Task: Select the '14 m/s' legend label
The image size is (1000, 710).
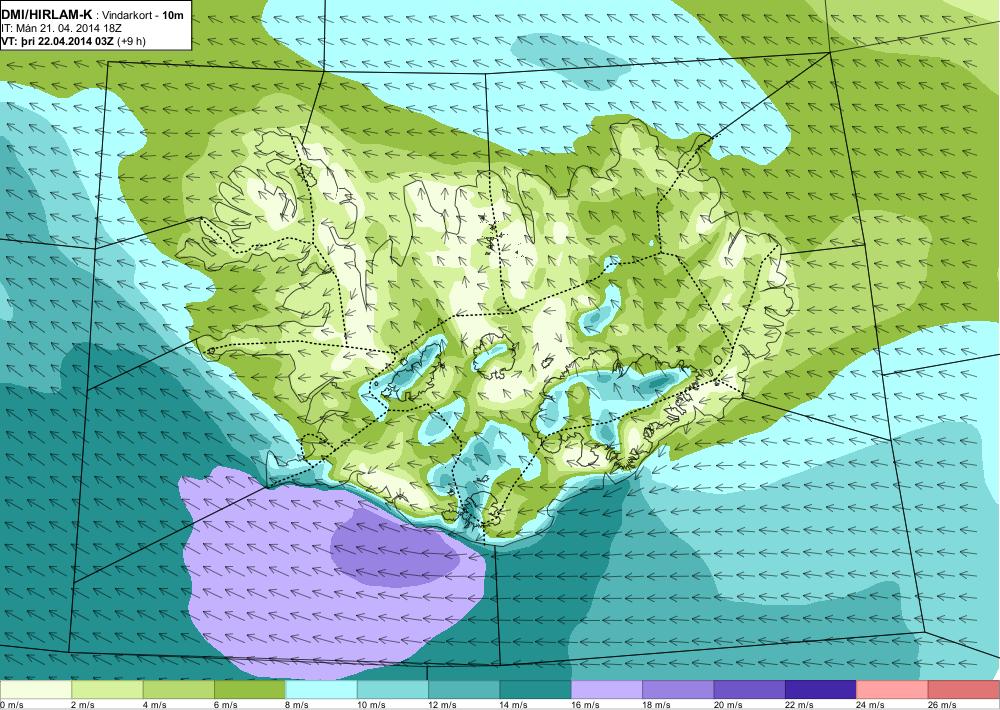Action: 514,704
